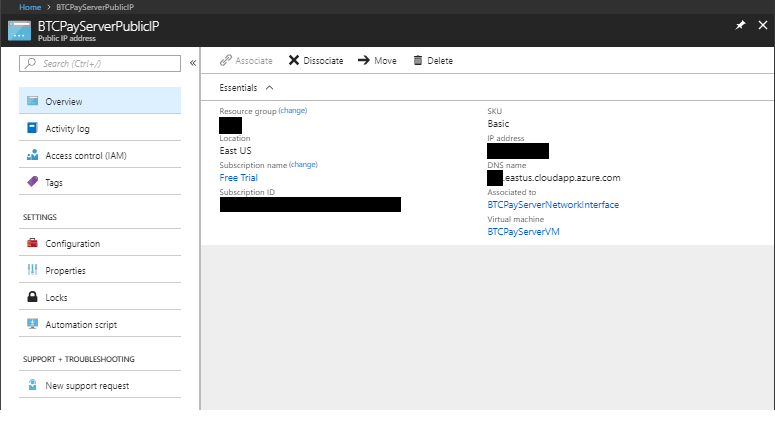
Task: Click the IP address label
Action: (x=506, y=138)
